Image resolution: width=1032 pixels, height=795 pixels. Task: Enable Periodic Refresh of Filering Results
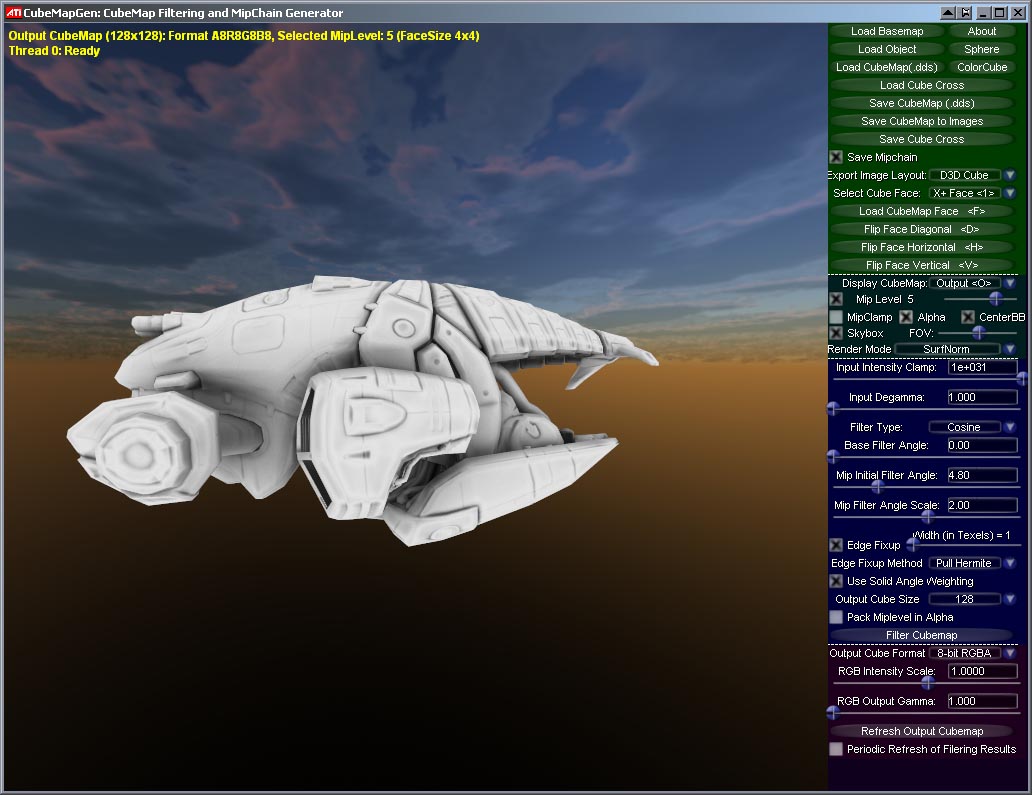tap(836, 749)
